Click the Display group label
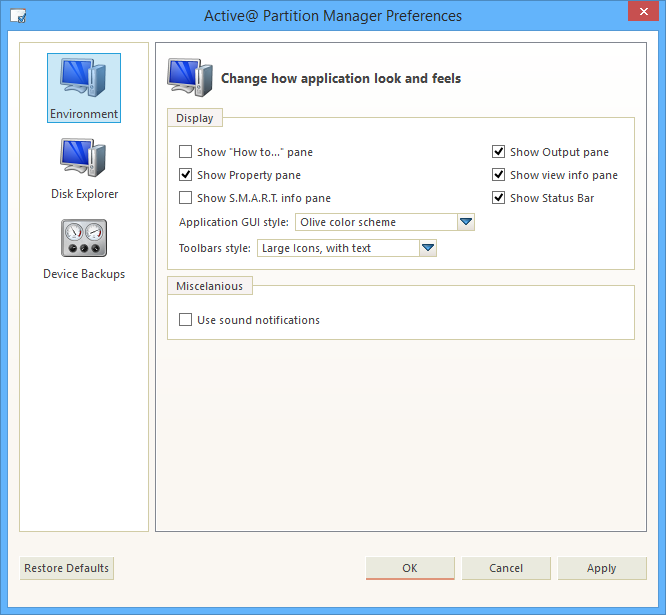 click(x=195, y=118)
